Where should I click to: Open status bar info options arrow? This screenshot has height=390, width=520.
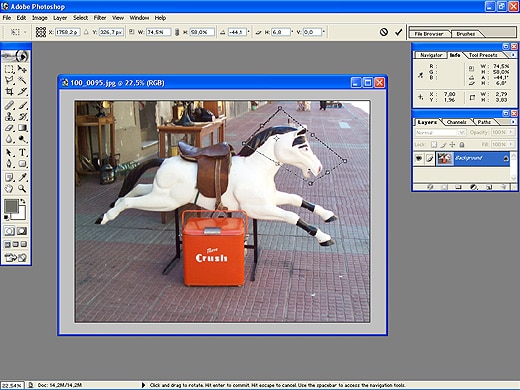click(x=143, y=385)
